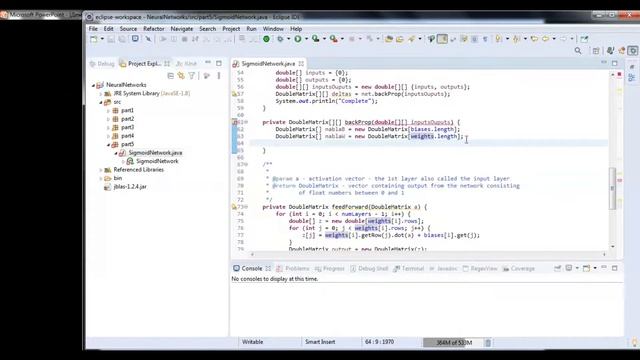Switch to the Debug view tab
Screen dimensions: 640x360
[x=102, y=64]
